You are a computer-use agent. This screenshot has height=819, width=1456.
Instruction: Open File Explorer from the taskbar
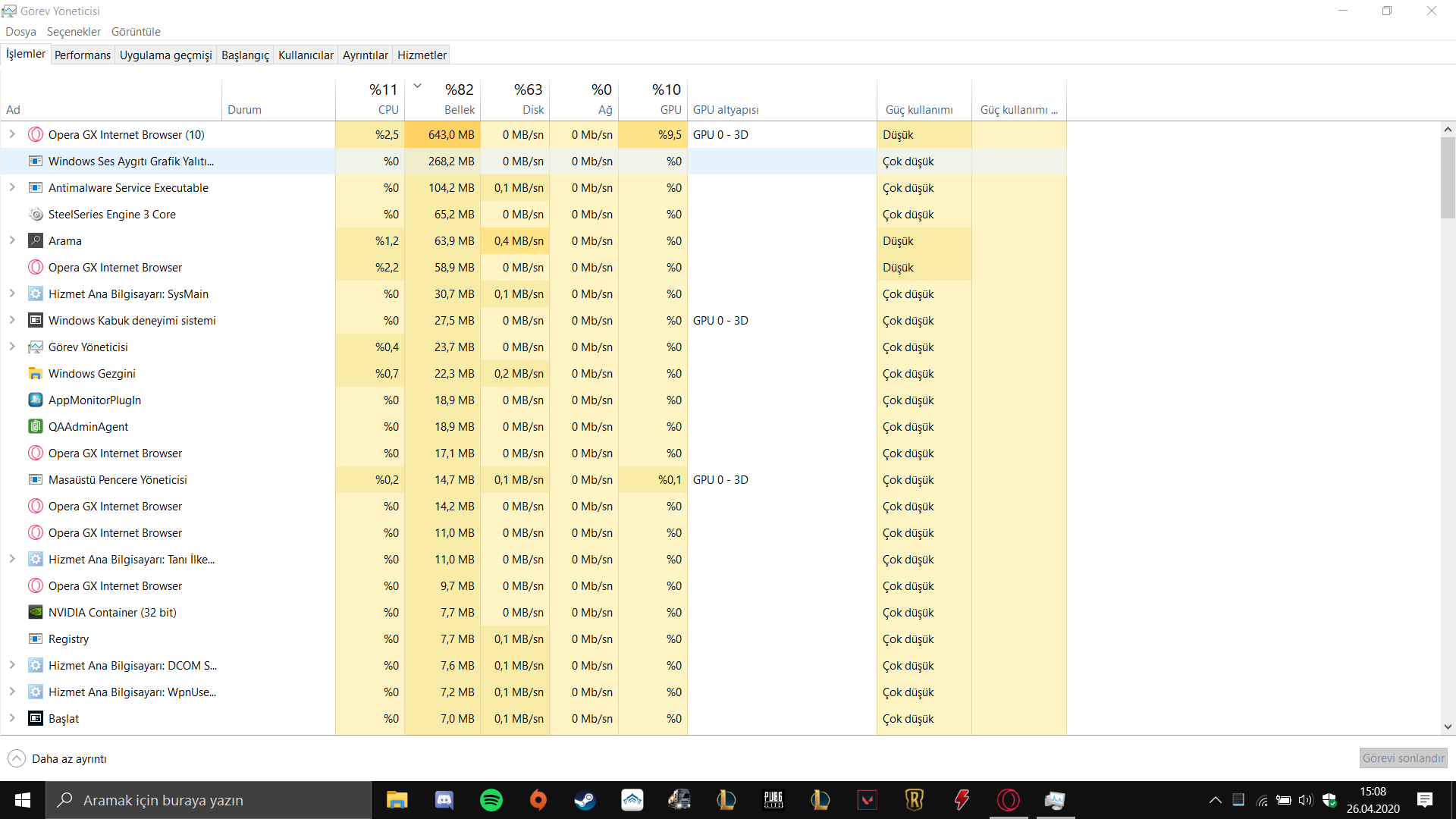[397, 800]
